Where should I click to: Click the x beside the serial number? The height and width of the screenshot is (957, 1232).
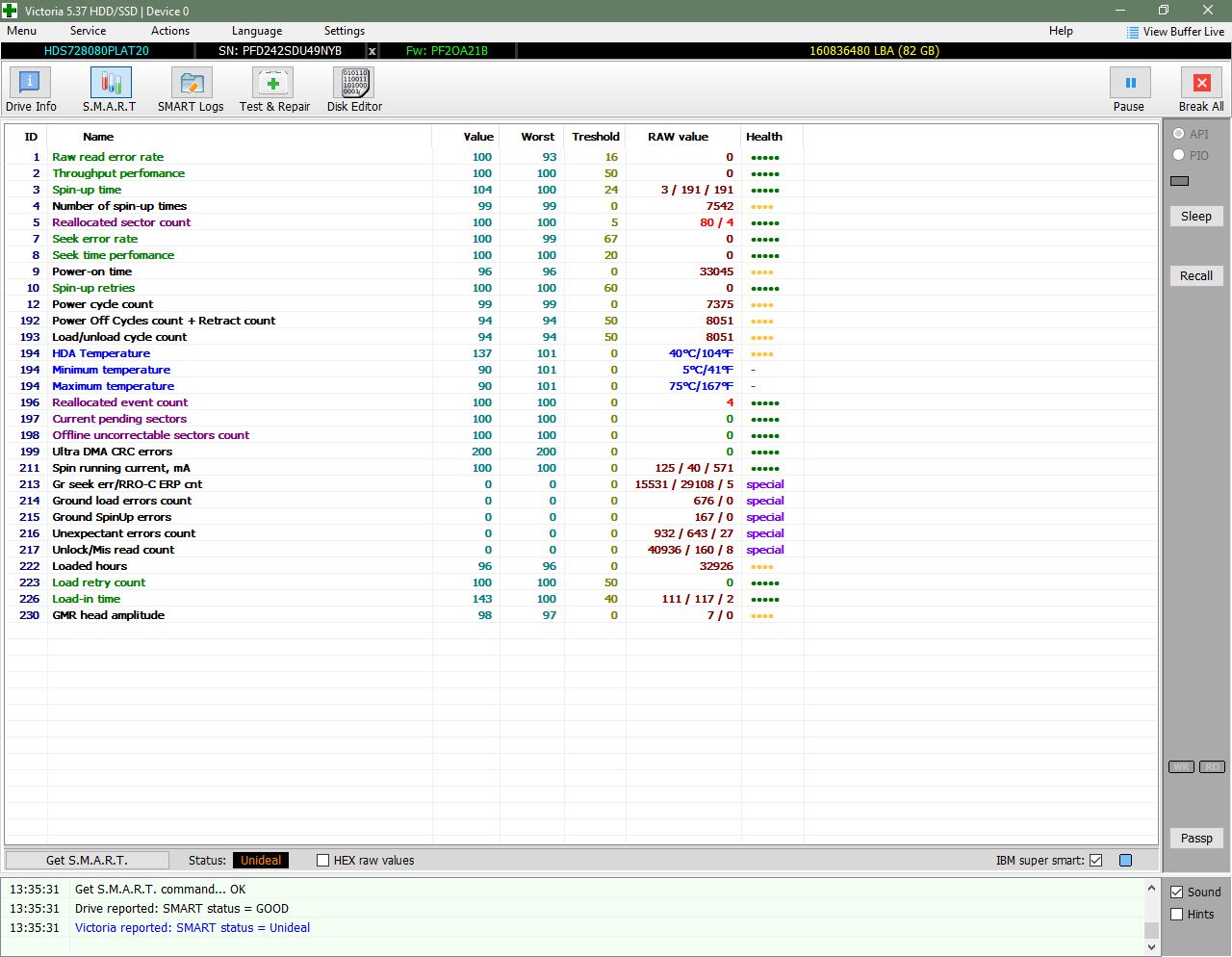tap(372, 51)
